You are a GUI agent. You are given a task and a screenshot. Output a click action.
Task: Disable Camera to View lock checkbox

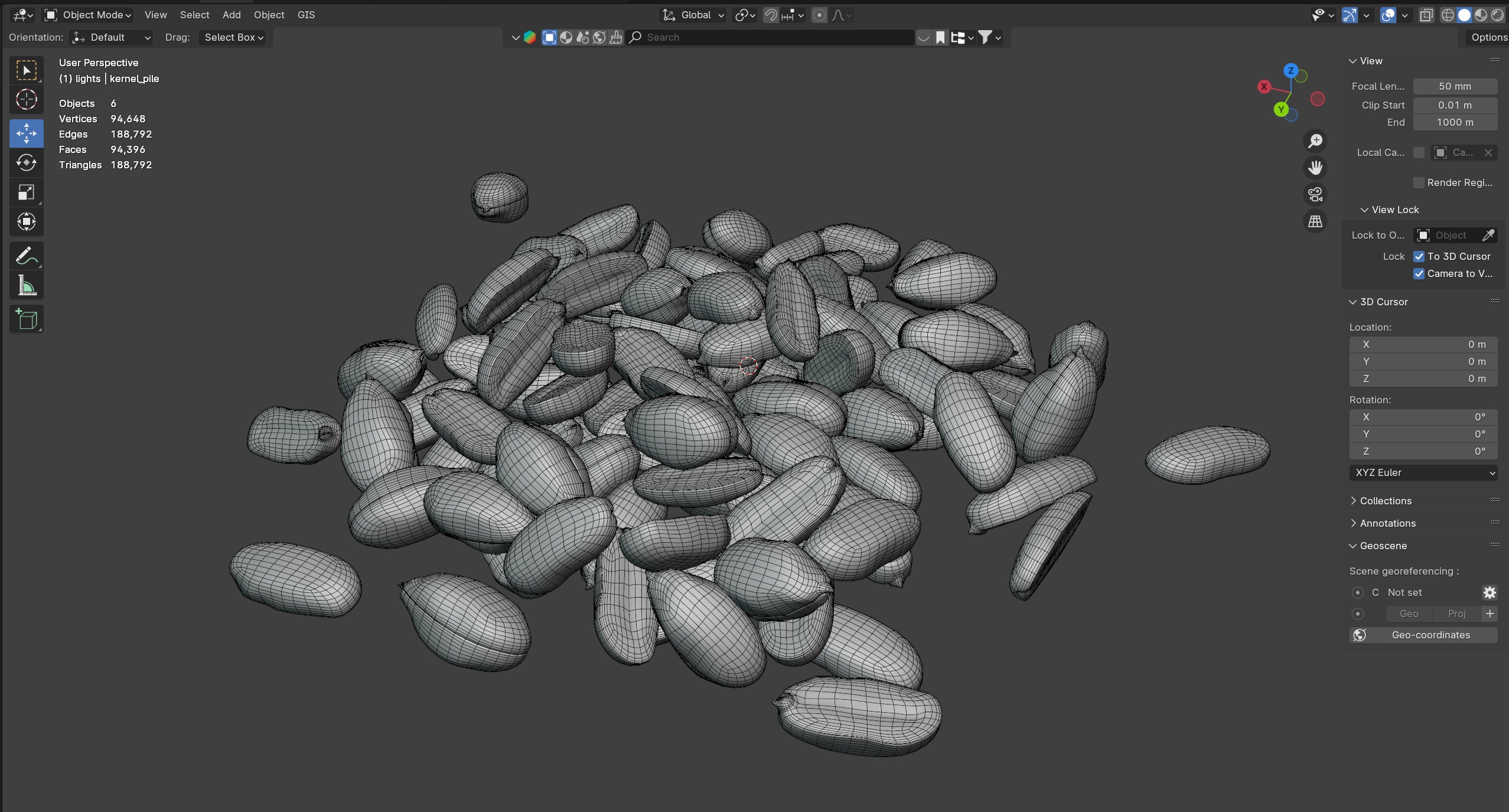(x=1419, y=273)
